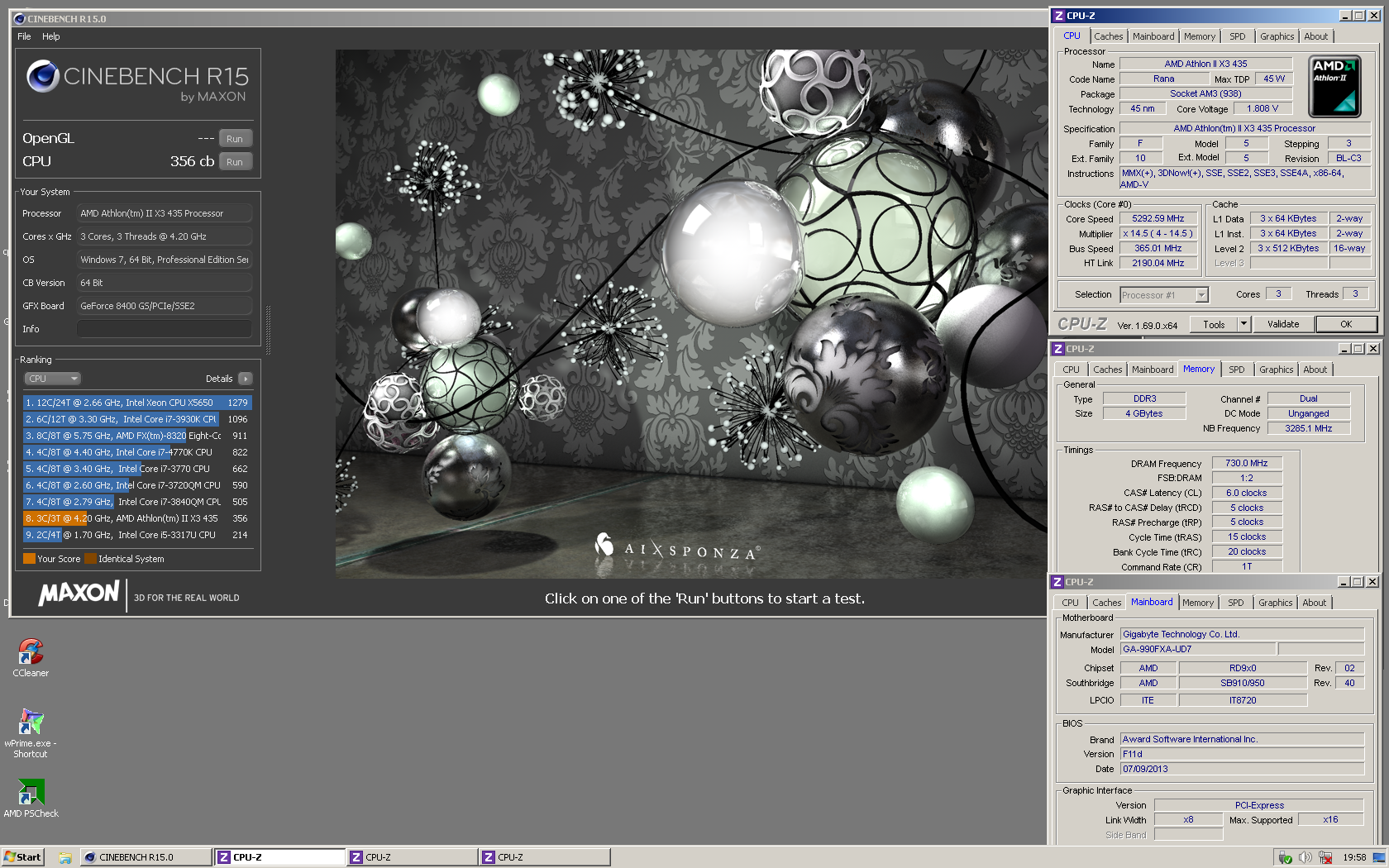Open the File menu in Cinebench
The image size is (1389, 868).
(x=24, y=36)
